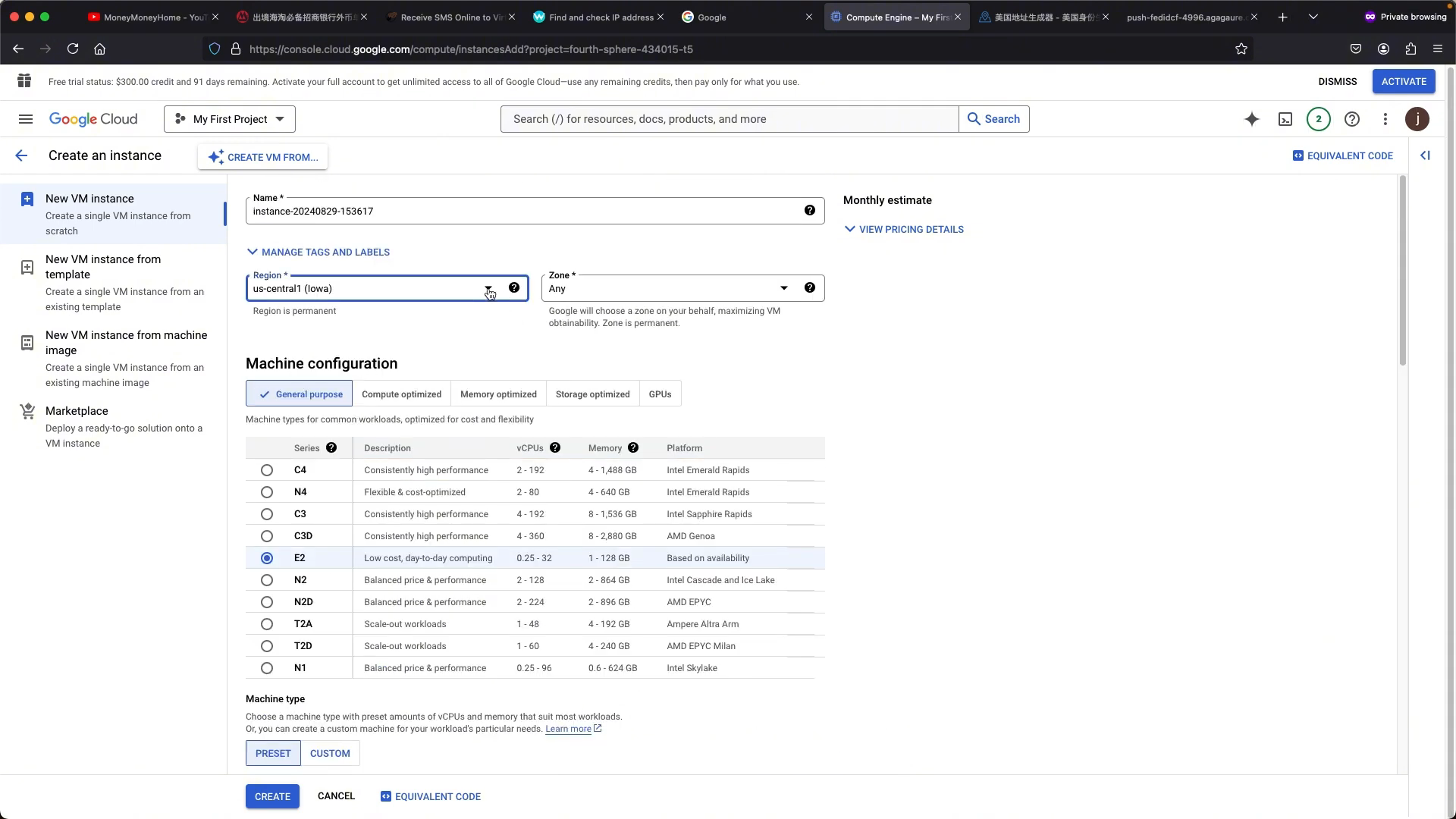Collapse the right side panel icon

click(1425, 155)
